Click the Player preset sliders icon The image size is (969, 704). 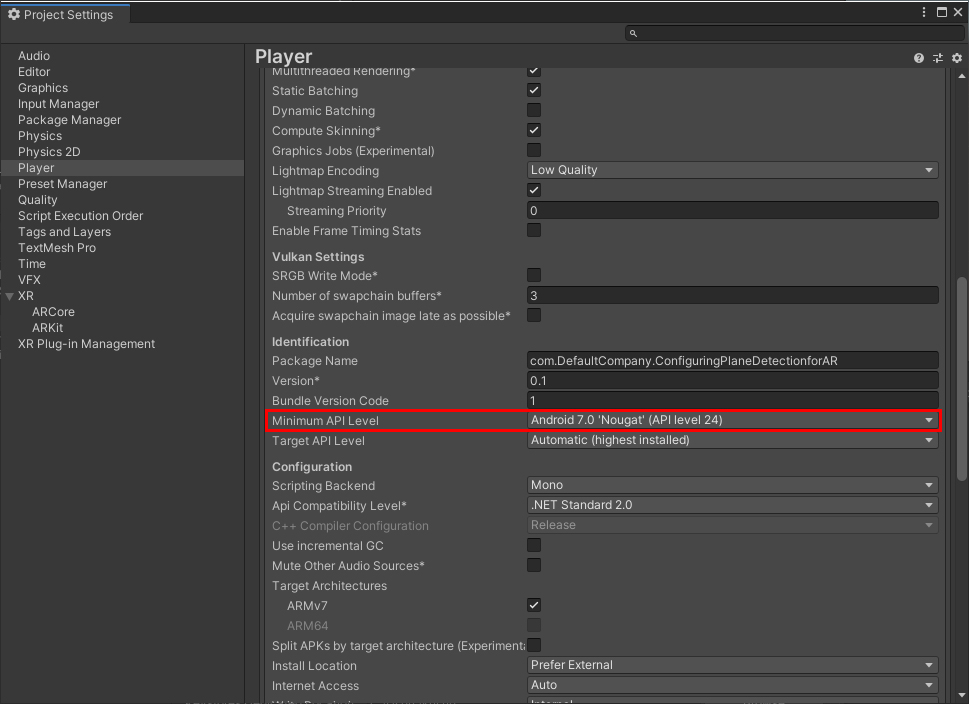click(938, 58)
